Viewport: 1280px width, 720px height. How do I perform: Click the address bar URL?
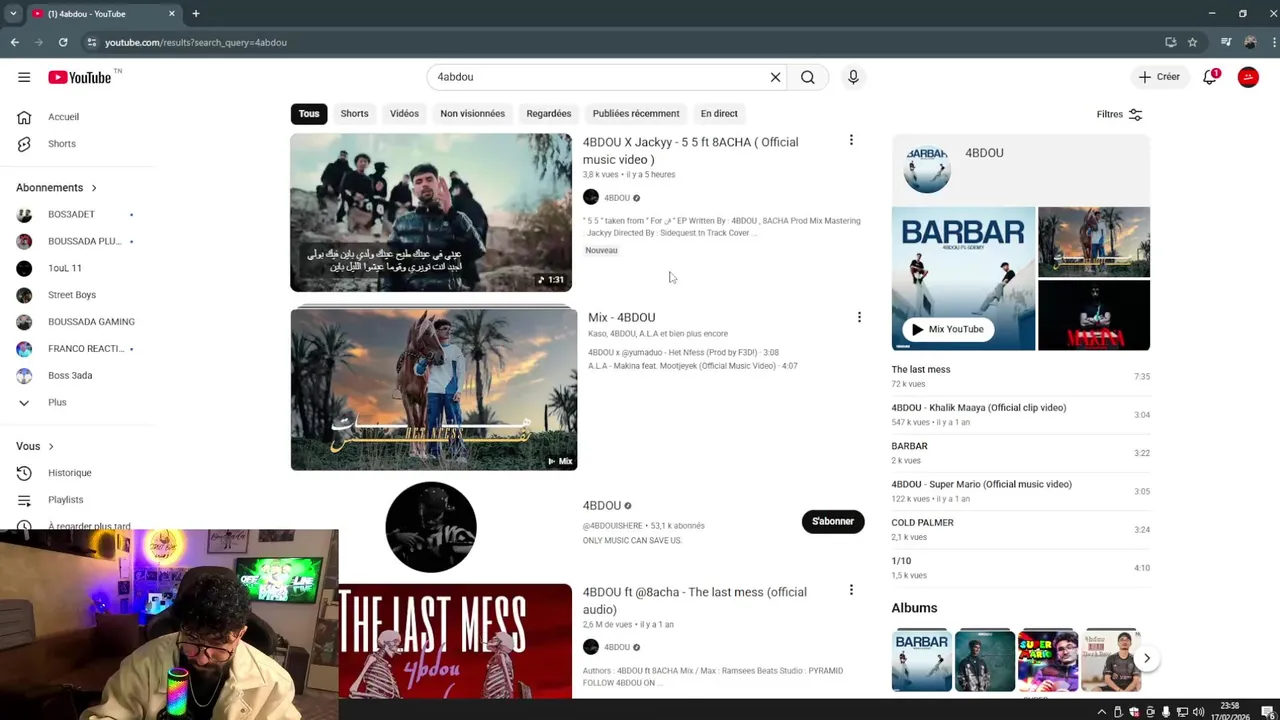pyautogui.click(x=196, y=43)
